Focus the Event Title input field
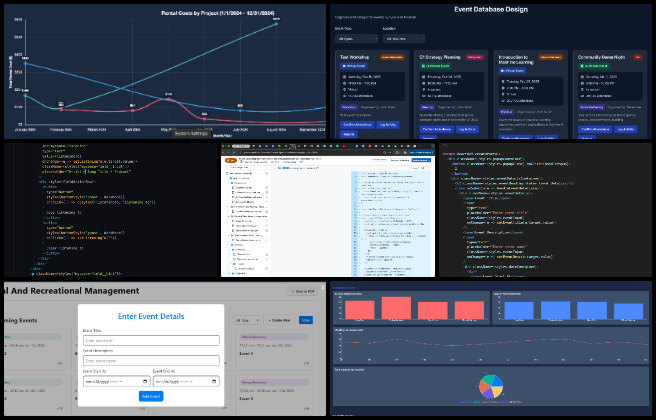This screenshot has height=420, width=656. tap(151, 341)
